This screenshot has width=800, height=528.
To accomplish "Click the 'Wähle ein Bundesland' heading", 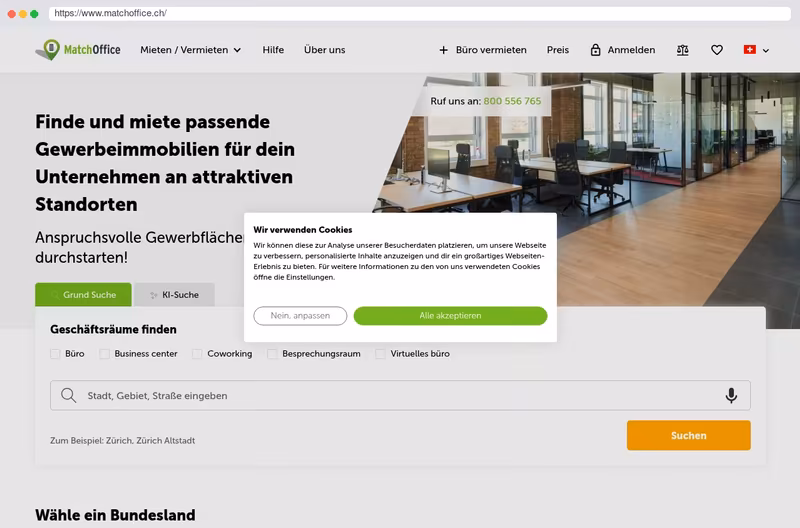I will click(115, 515).
